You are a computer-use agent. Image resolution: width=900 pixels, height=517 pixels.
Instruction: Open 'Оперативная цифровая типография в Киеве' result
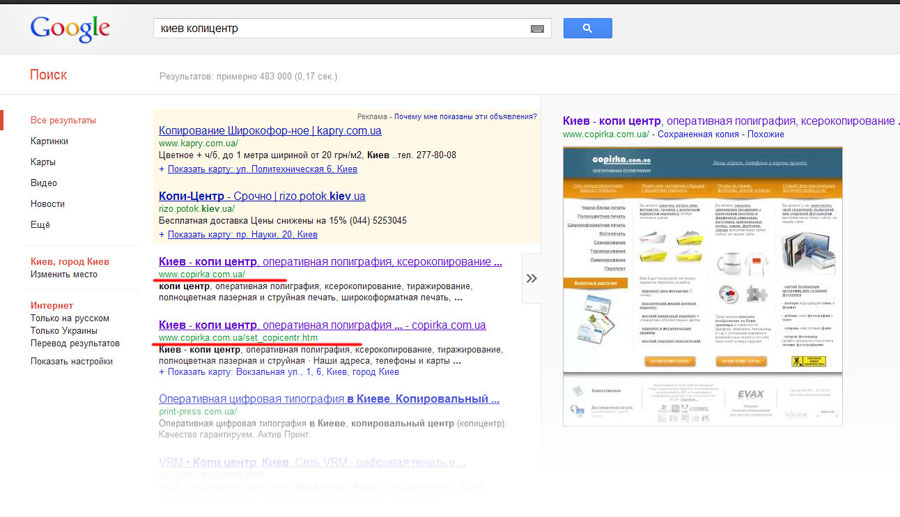point(329,399)
